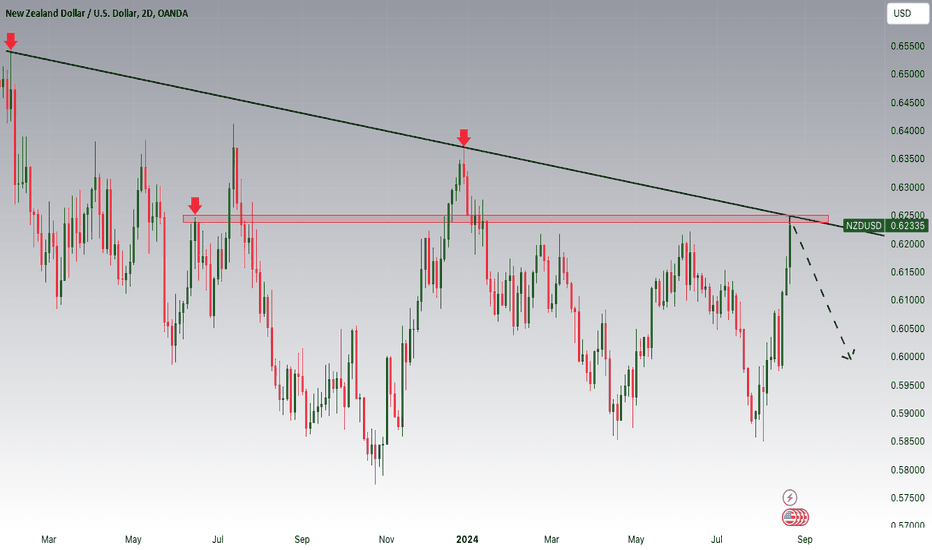The height and width of the screenshot is (550, 932).
Task: Click the 0.58000 price axis label
Action: click(x=907, y=470)
